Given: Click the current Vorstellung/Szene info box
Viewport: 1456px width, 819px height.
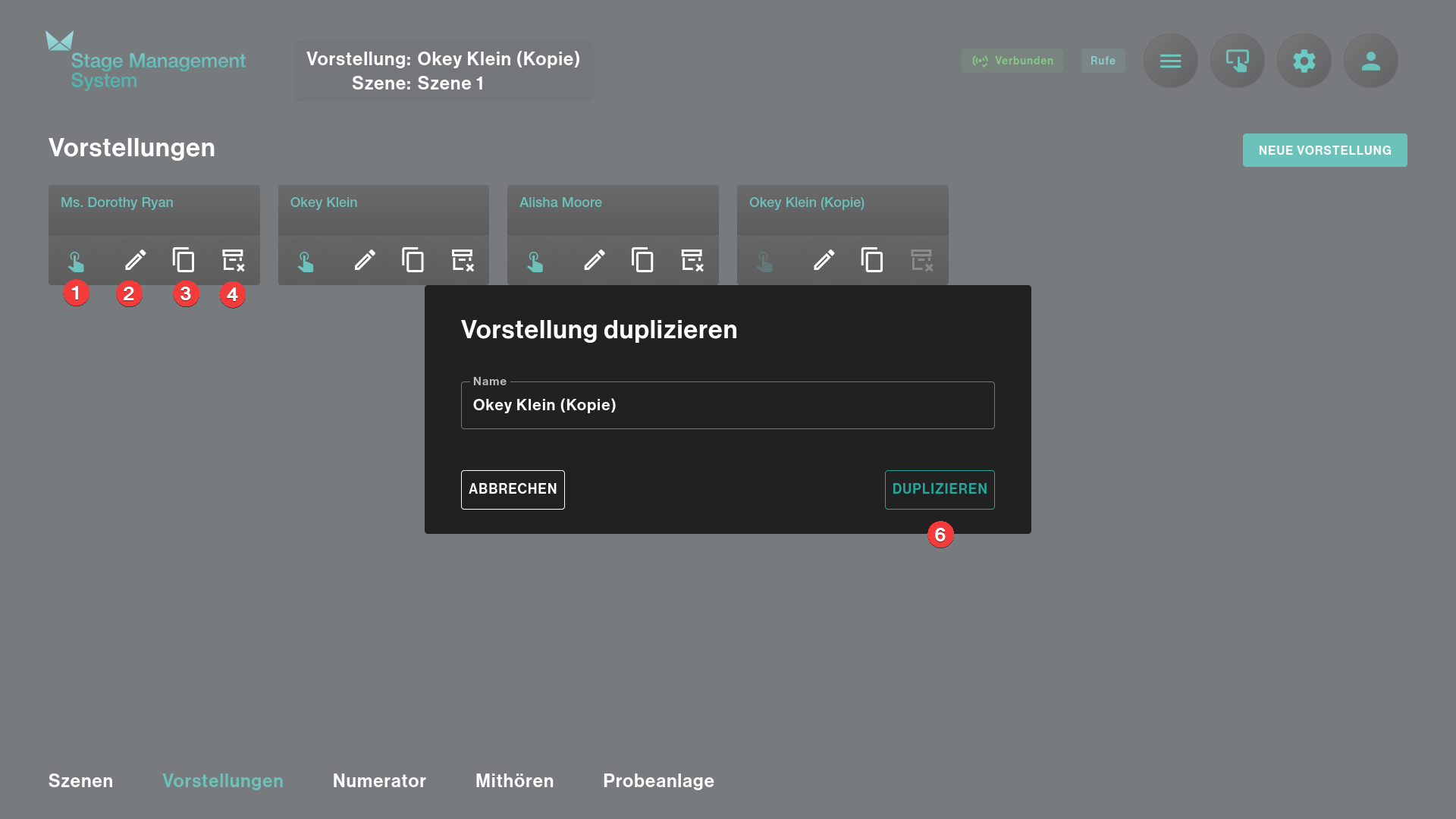Looking at the screenshot, I should click(444, 71).
